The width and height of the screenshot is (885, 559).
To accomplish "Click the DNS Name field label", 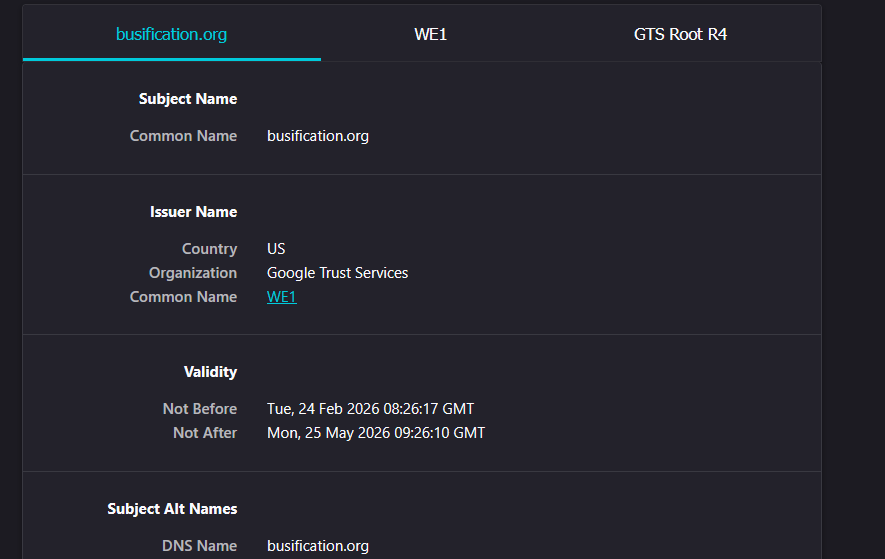I will (x=199, y=546).
